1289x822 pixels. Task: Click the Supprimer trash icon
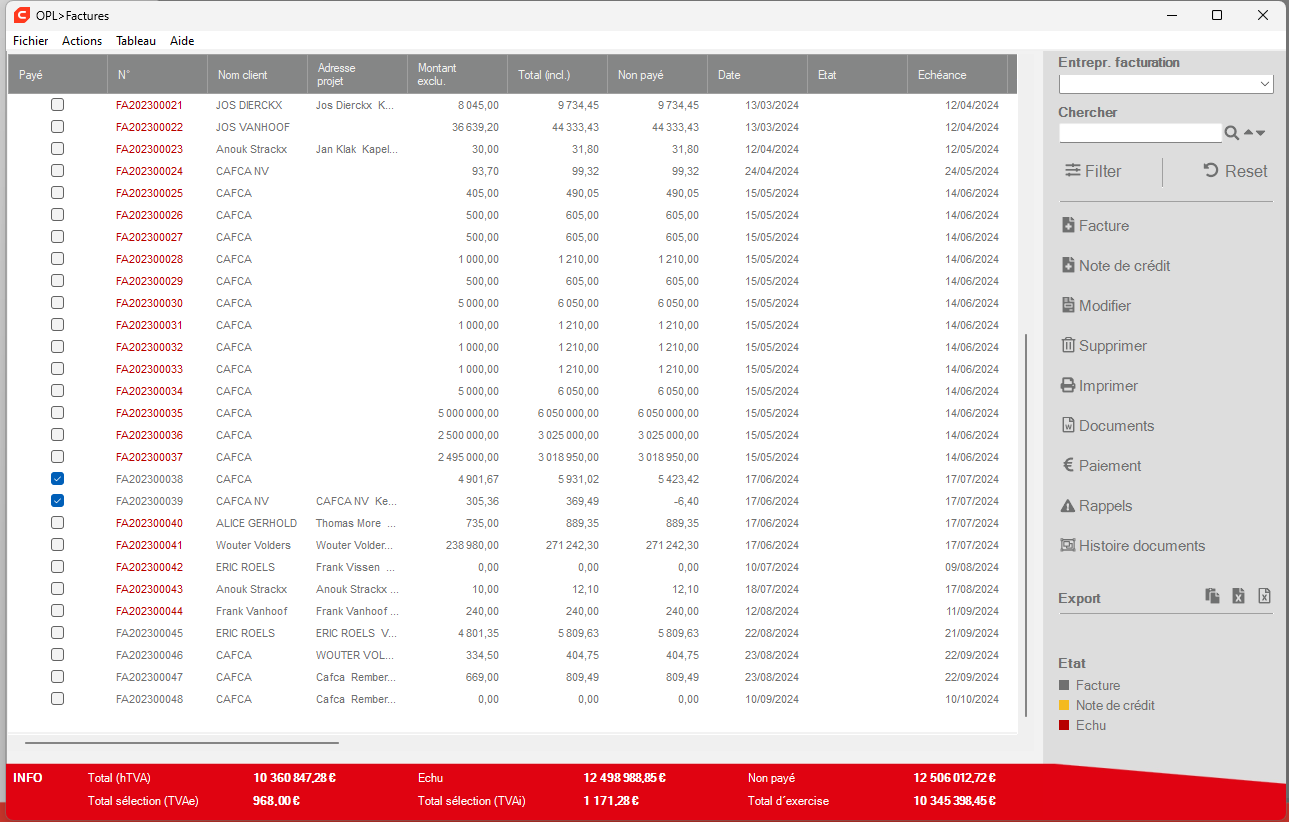1068,346
